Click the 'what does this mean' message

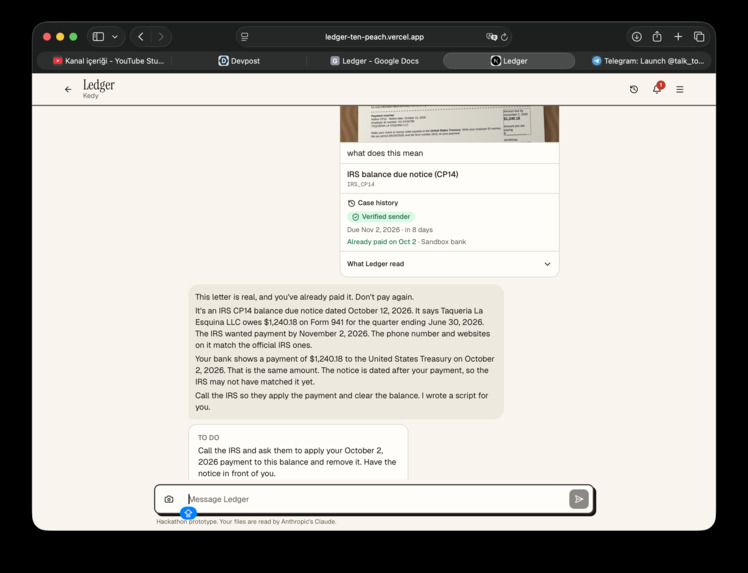point(384,153)
